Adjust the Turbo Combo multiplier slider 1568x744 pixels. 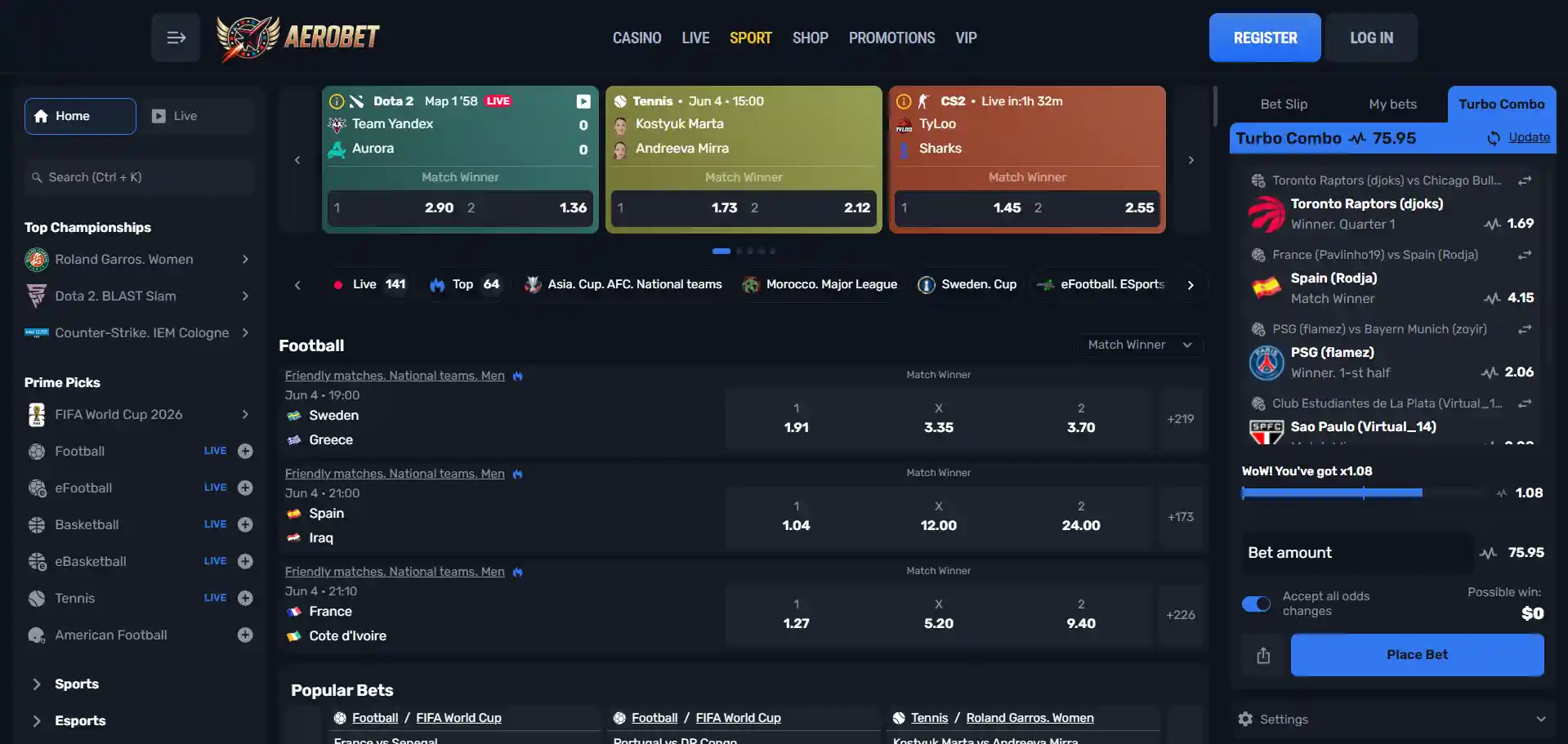[1364, 492]
